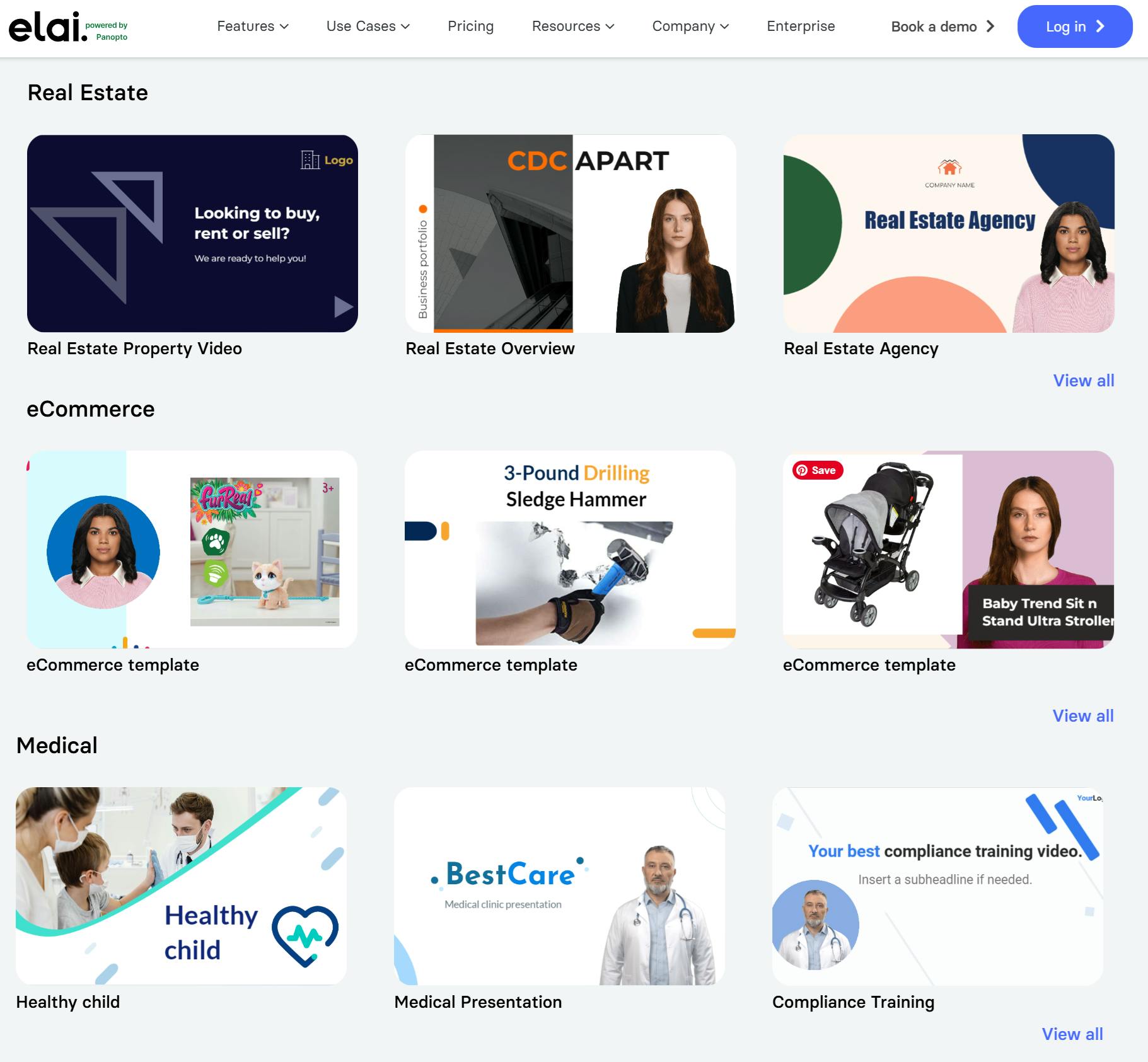Open the Real Estate Overview thumbnail

(571, 234)
